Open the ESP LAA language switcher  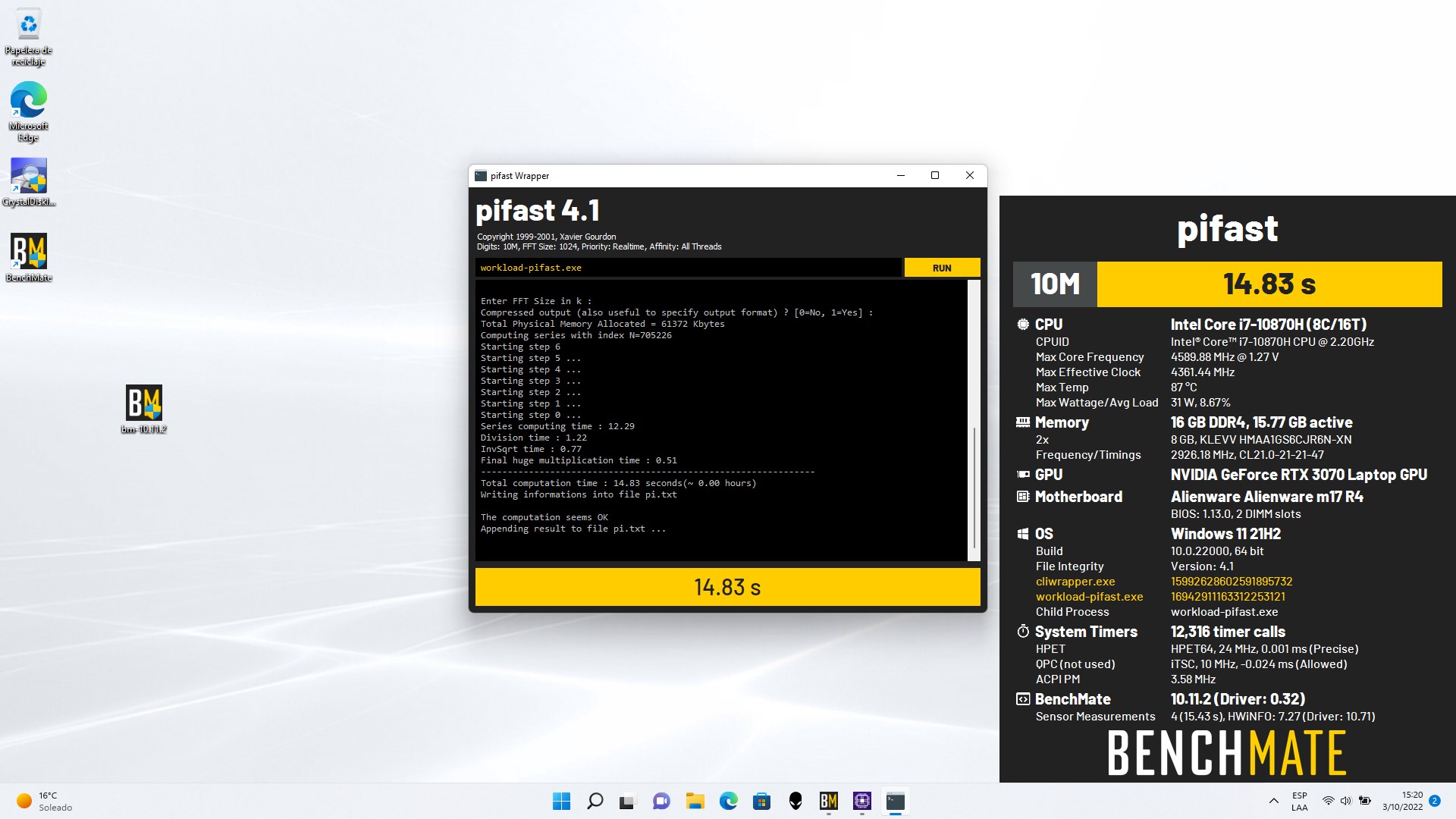[1300, 801]
